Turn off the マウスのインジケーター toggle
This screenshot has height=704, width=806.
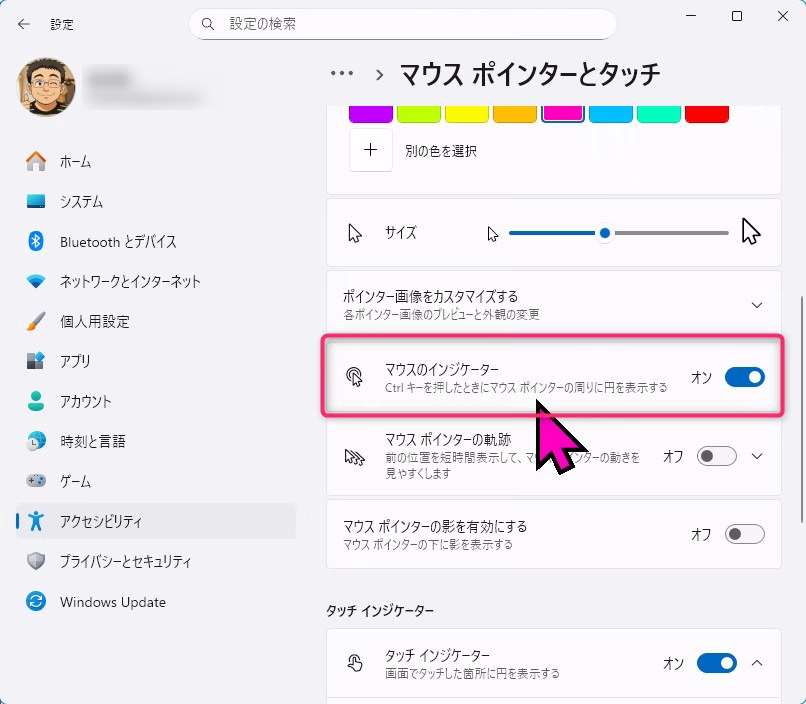[x=744, y=377]
